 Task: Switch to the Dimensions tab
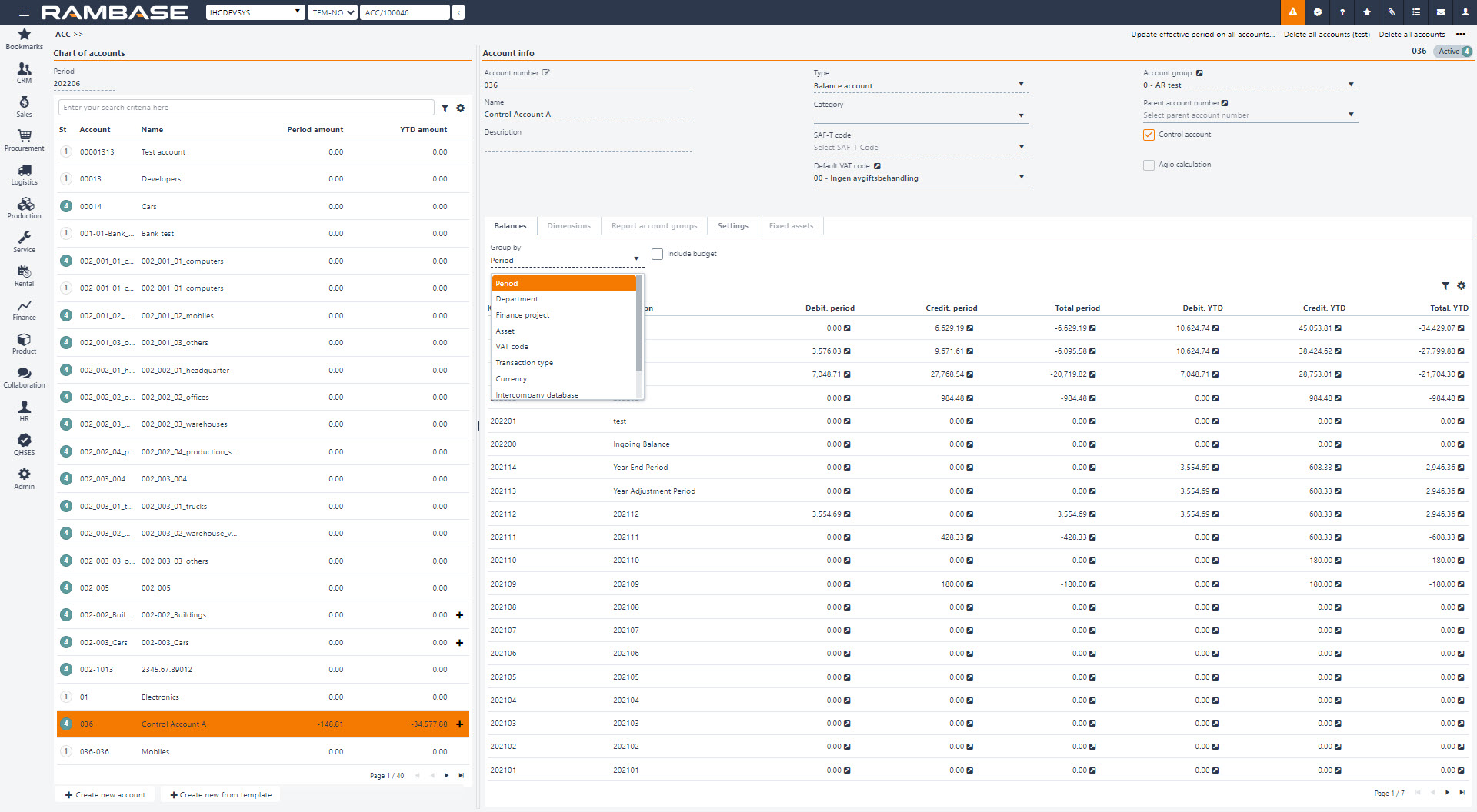click(x=568, y=226)
